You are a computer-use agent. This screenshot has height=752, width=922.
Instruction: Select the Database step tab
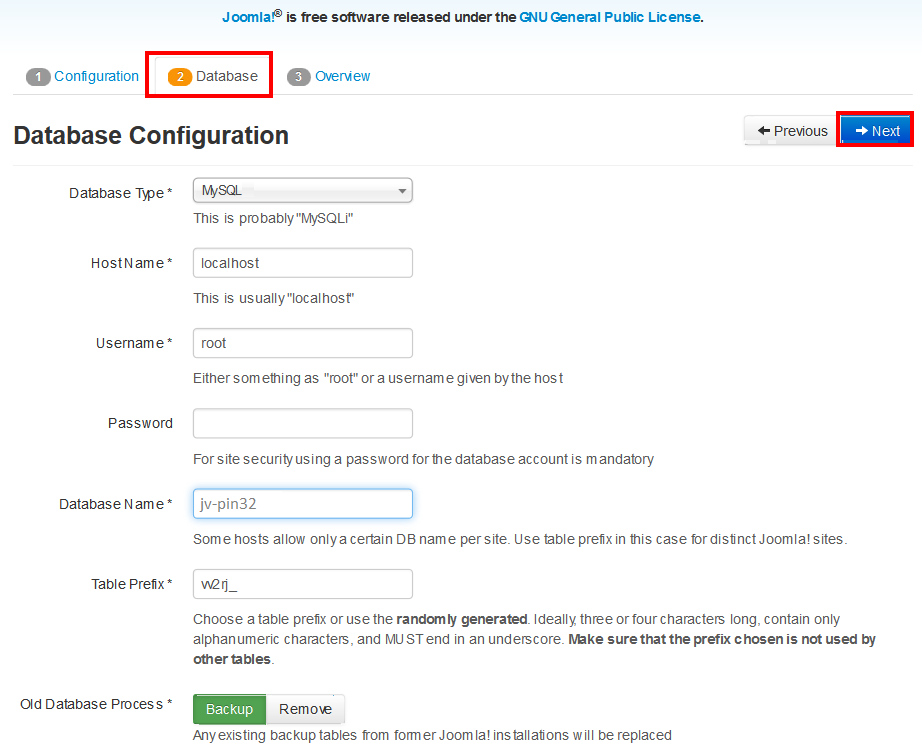point(212,76)
